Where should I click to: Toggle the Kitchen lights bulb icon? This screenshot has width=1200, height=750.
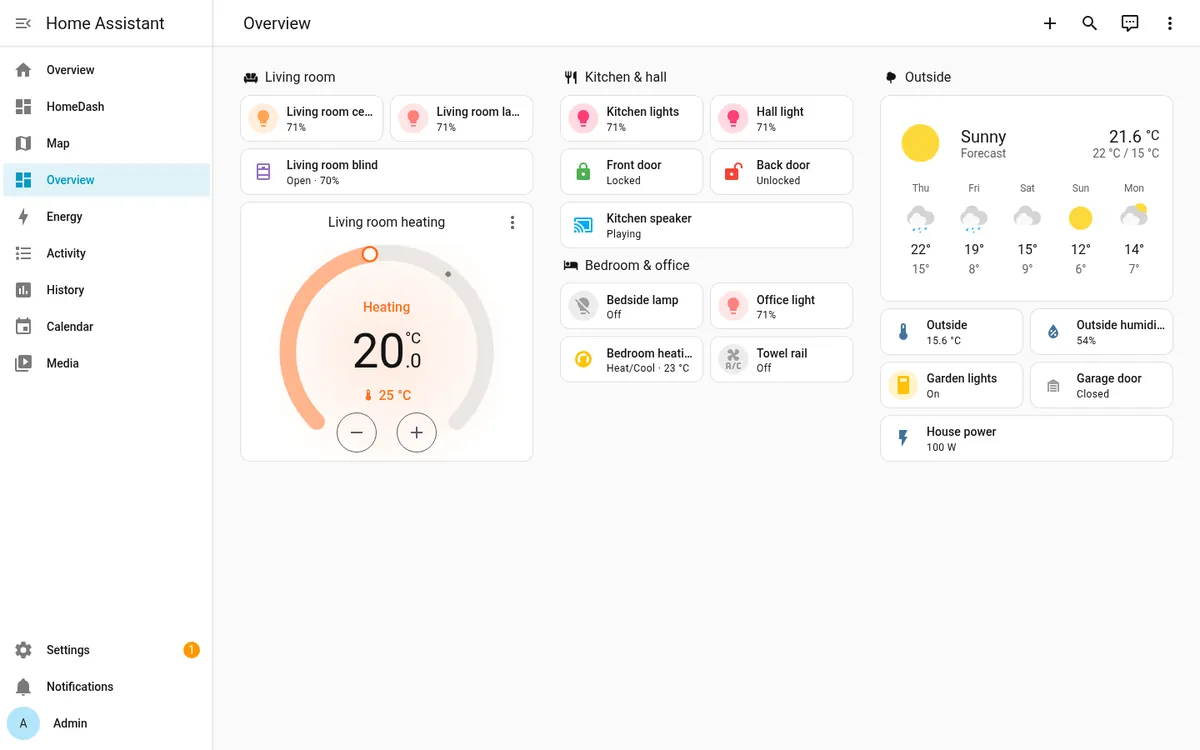583,118
